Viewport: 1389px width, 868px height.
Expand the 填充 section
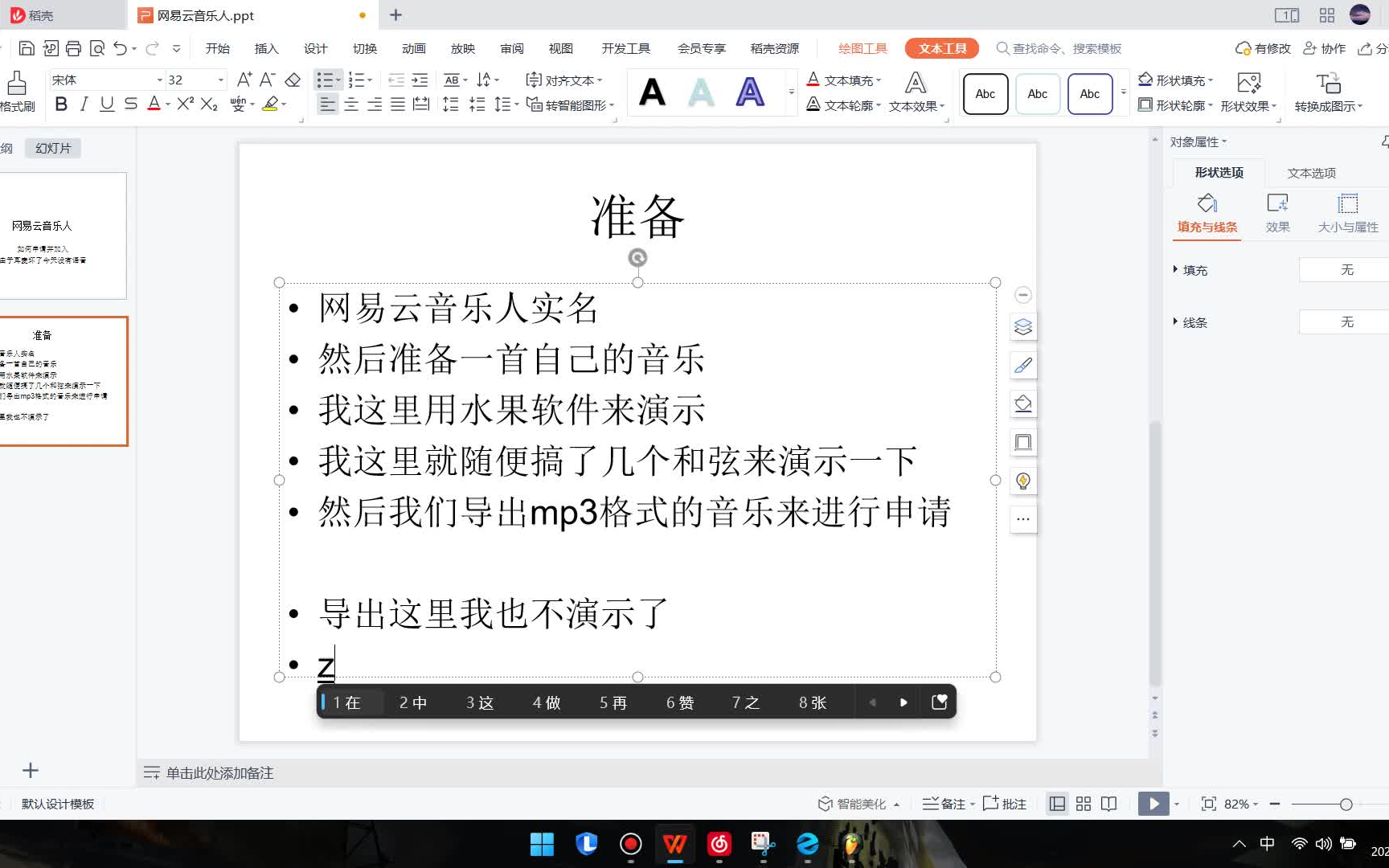pos(1175,269)
